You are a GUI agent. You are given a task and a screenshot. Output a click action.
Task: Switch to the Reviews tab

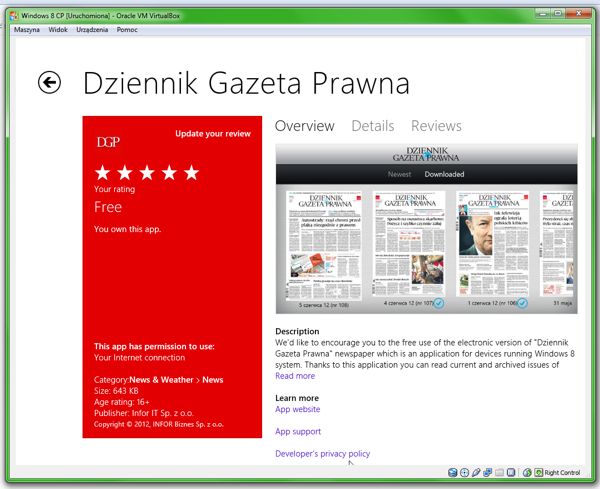pyautogui.click(x=436, y=126)
